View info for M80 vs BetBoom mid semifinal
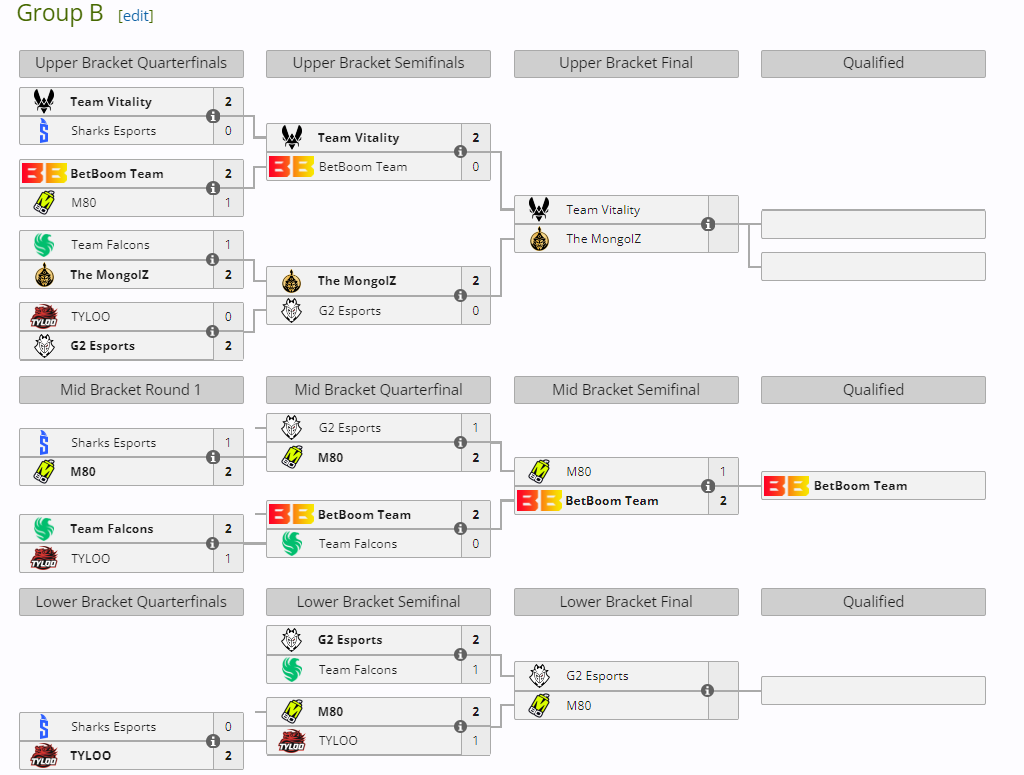Image resolution: width=1024 pixels, height=775 pixels. coord(708,486)
